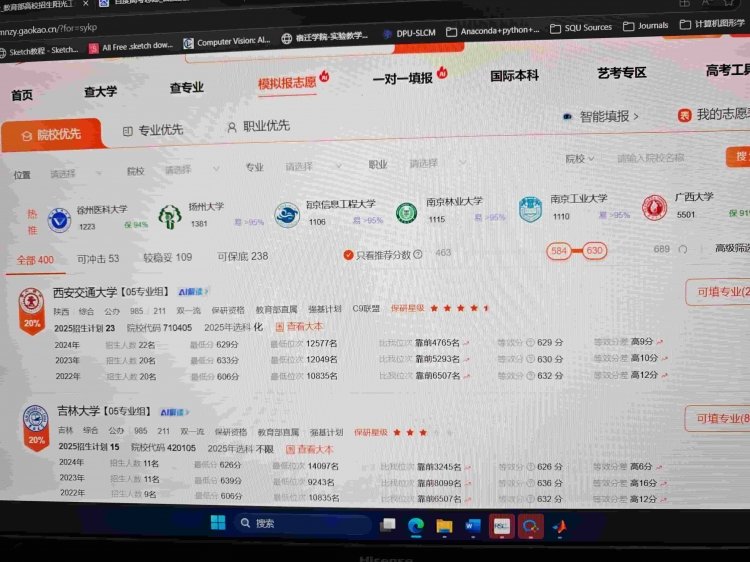Click browser address bar URL

[x=49, y=30]
